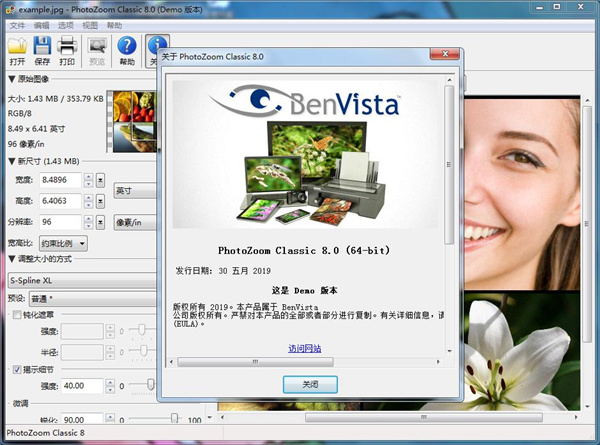Click the 锐化 slider handle near 100
Image resolution: width=600 pixels, height=445 pixels.
(174, 418)
